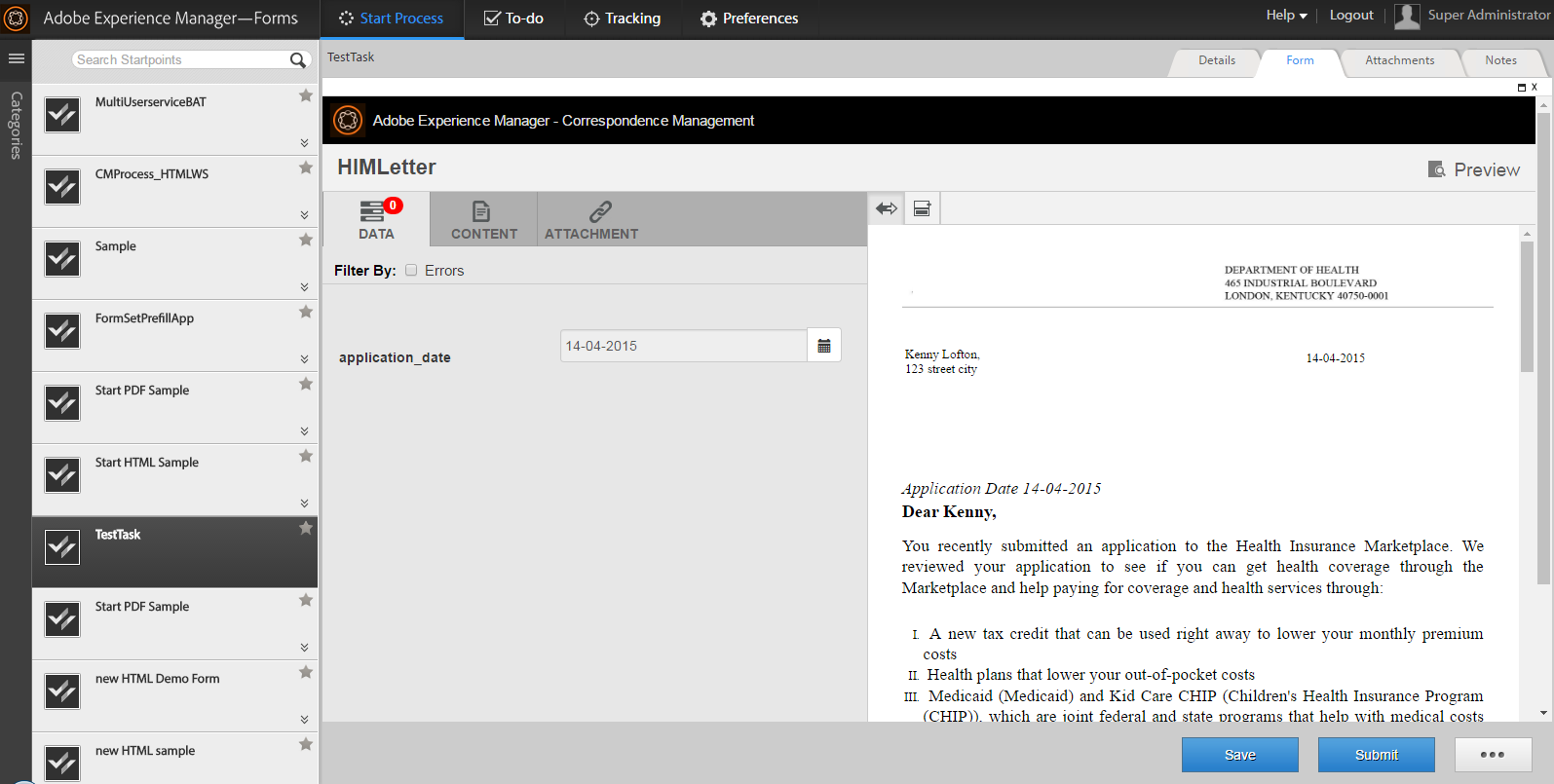Expand the Sample item chevron

(x=304, y=287)
